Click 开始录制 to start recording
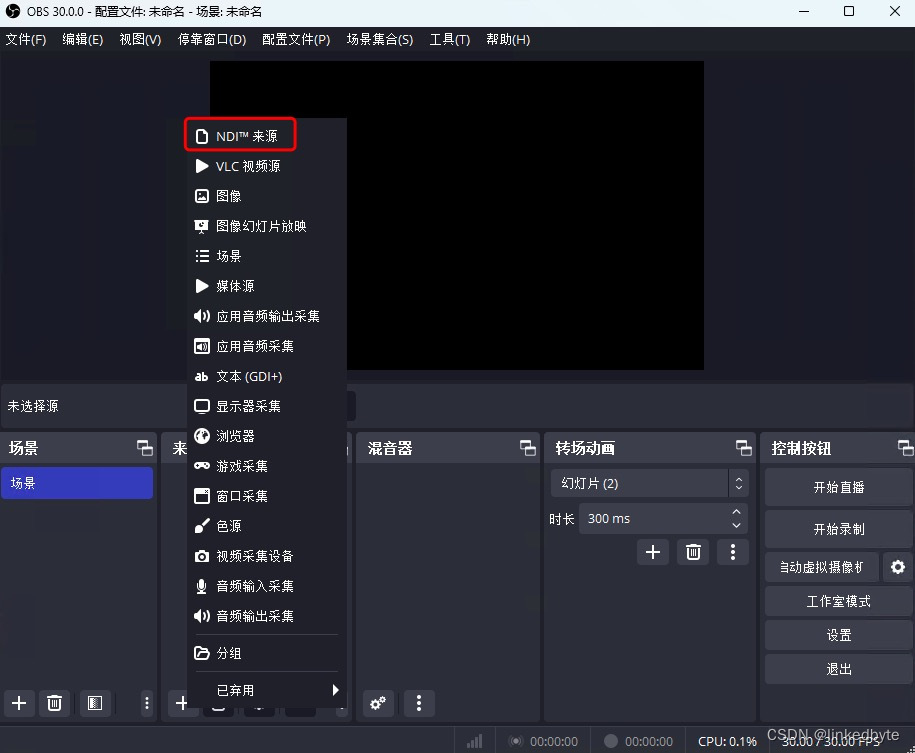915x753 pixels. 839,529
